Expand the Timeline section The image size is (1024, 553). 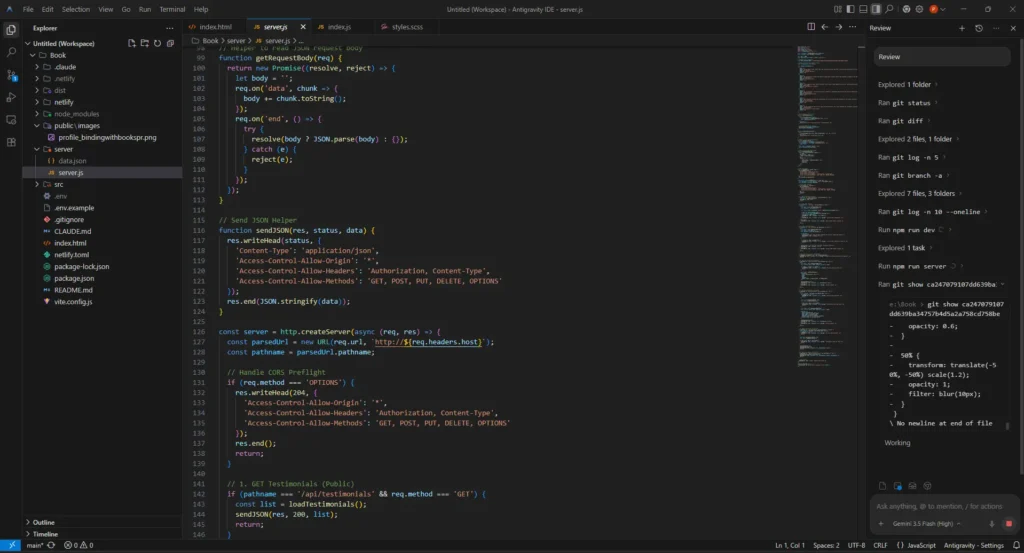28,534
